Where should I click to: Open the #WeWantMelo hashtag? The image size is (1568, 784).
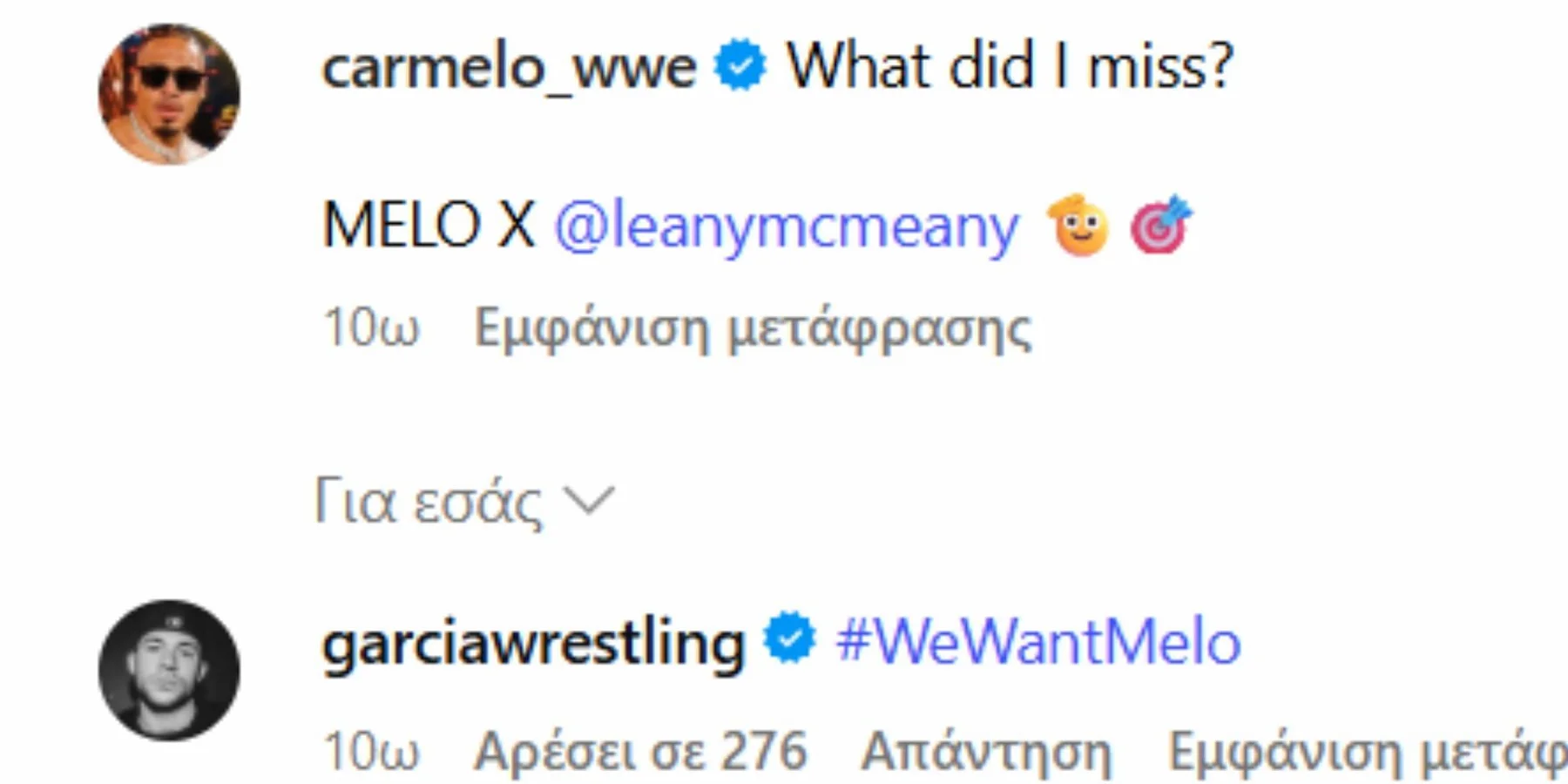[x=1037, y=642]
